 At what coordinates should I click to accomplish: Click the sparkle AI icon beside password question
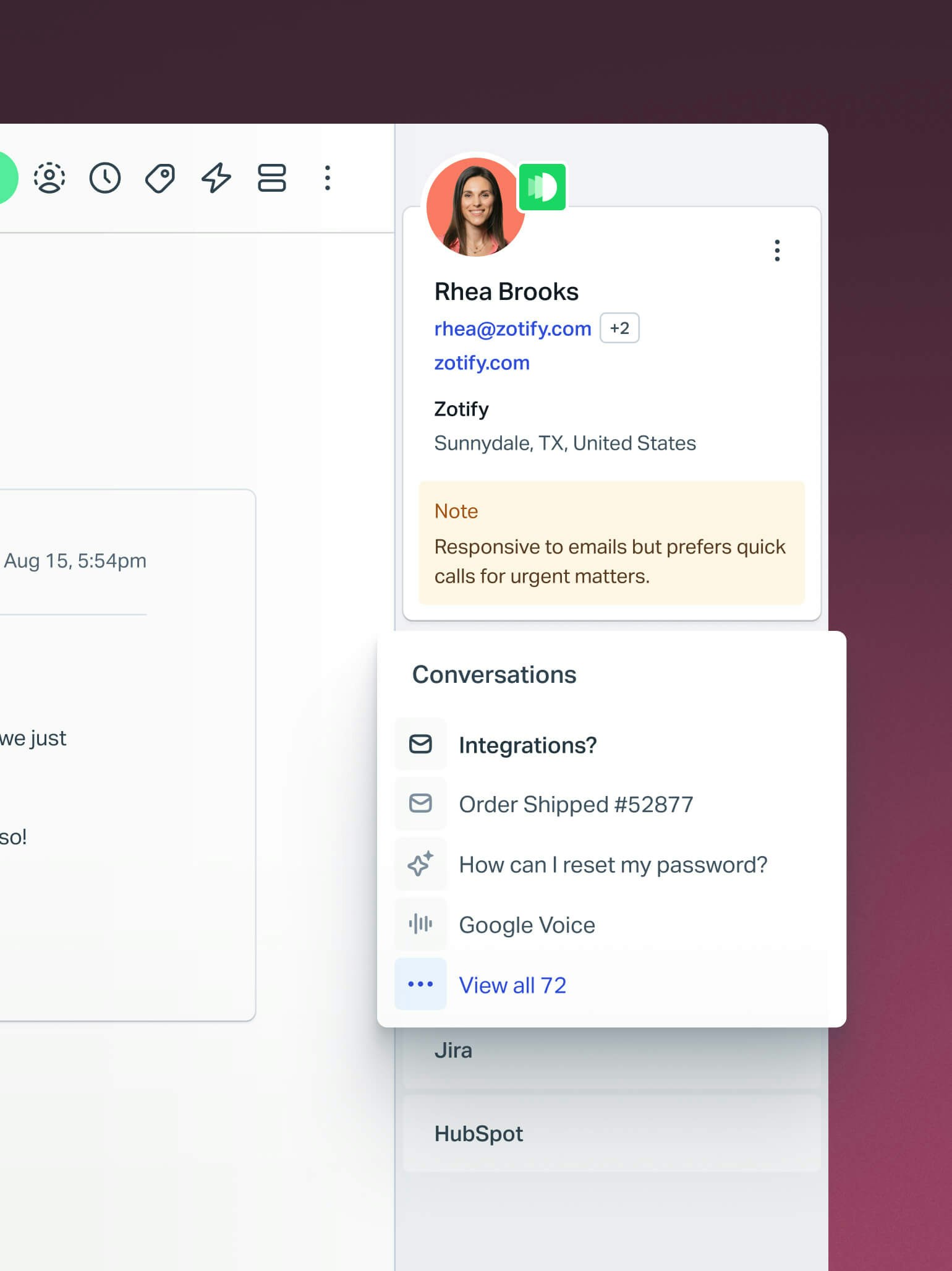(x=420, y=864)
